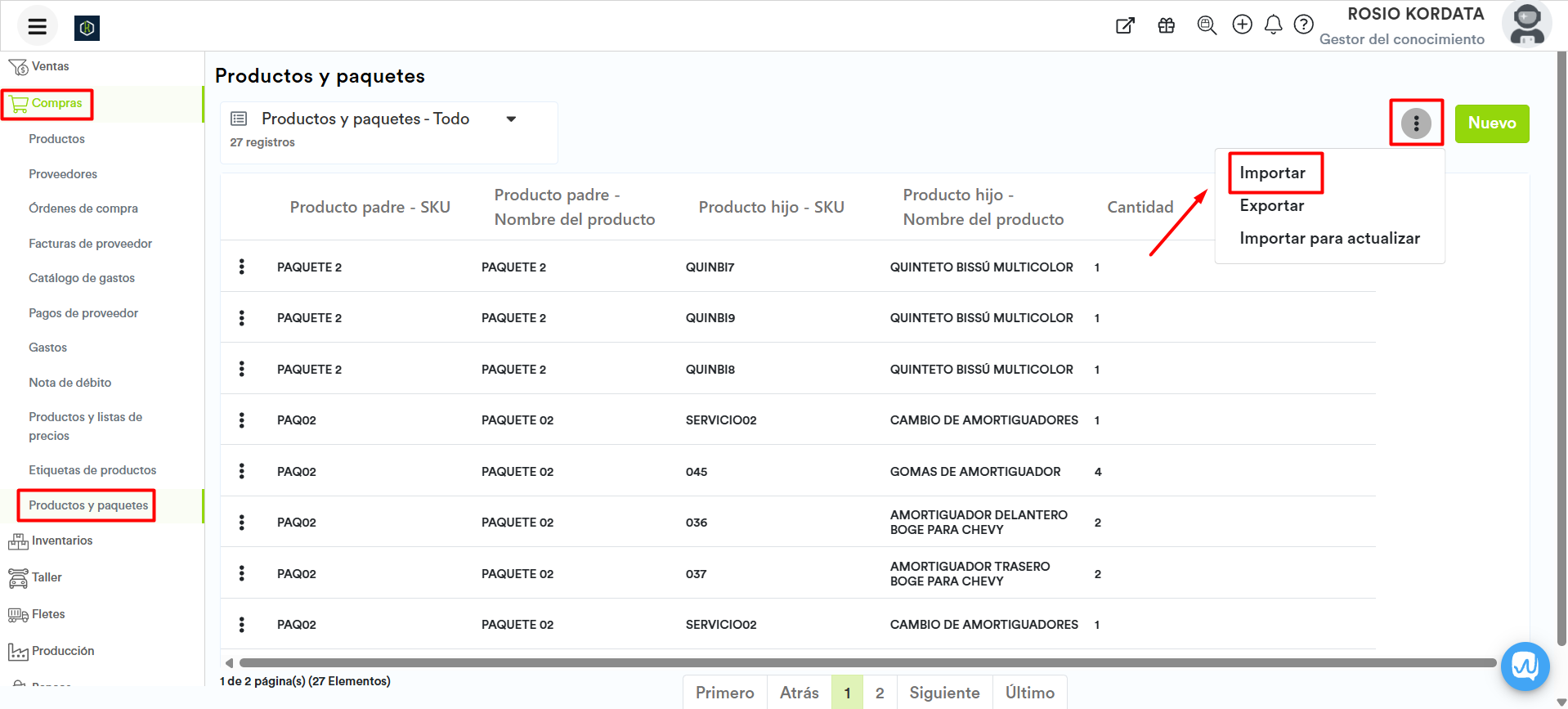Expand the Productos y paquetes - Todo dropdown
1568x709 pixels.
tap(511, 119)
